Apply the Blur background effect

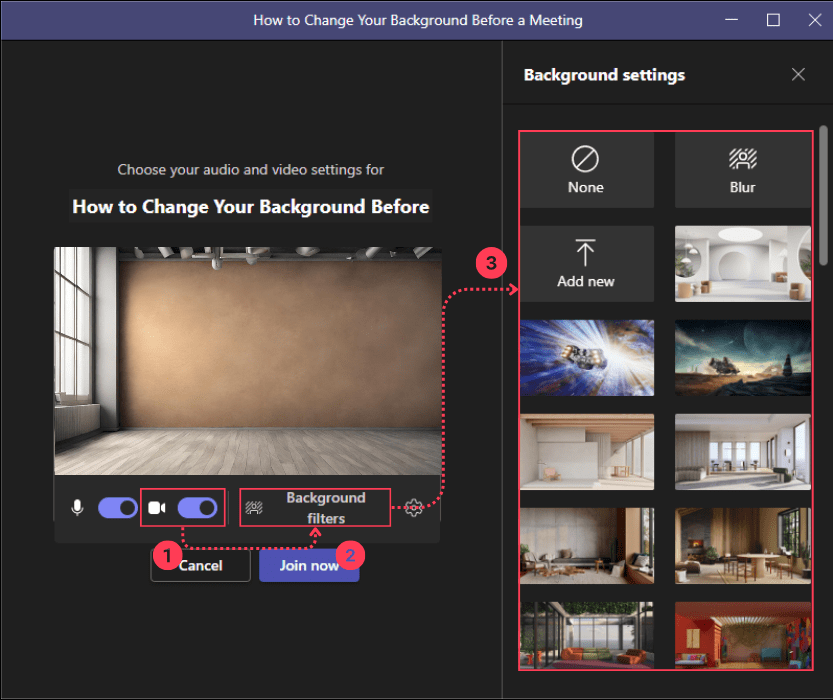(x=742, y=170)
